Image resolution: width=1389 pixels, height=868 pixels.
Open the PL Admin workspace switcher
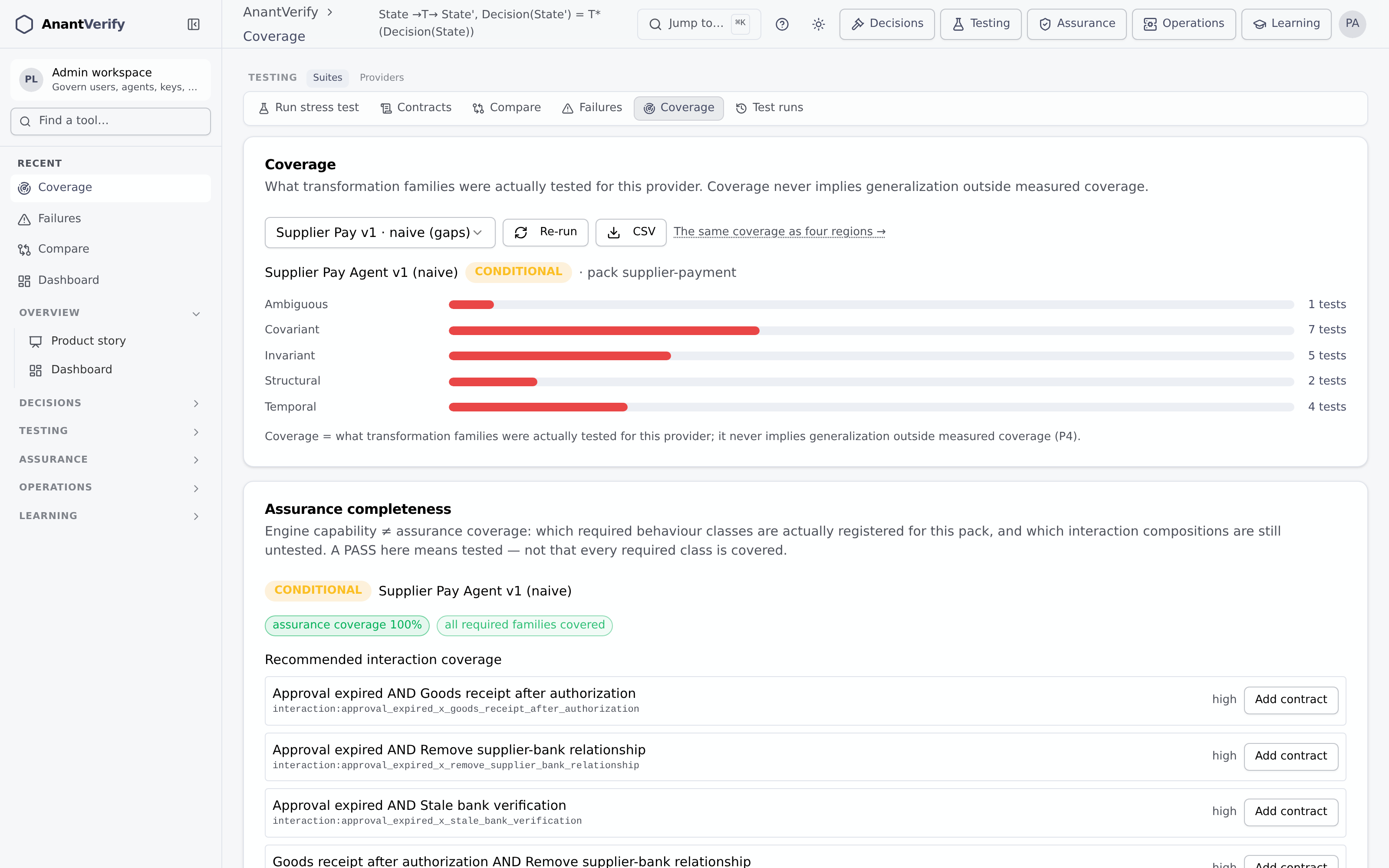[111, 79]
